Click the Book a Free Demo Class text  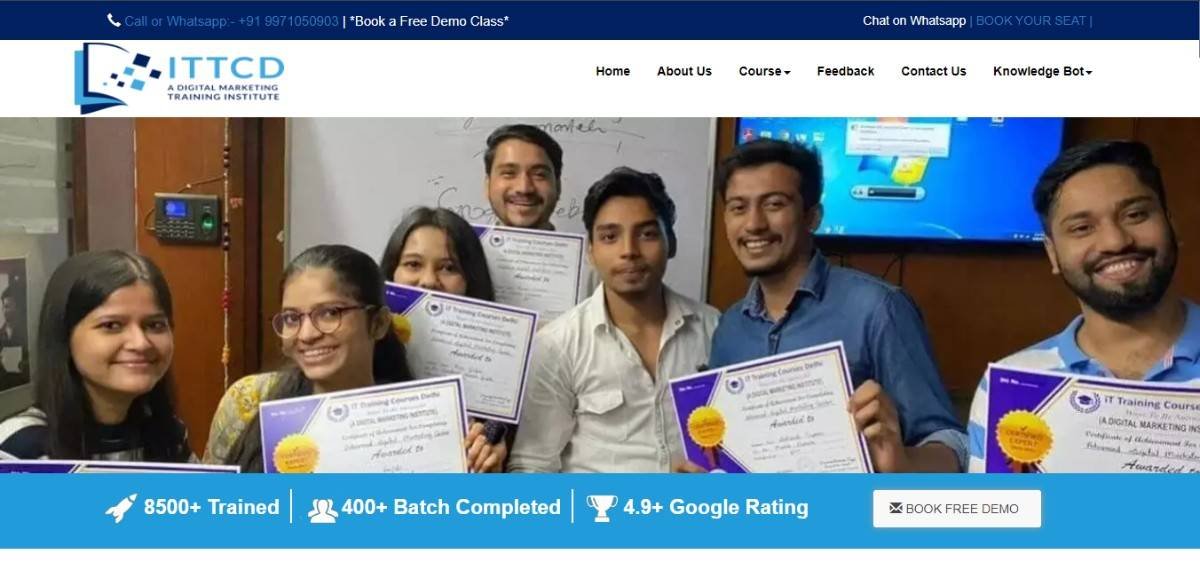tap(429, 20)
